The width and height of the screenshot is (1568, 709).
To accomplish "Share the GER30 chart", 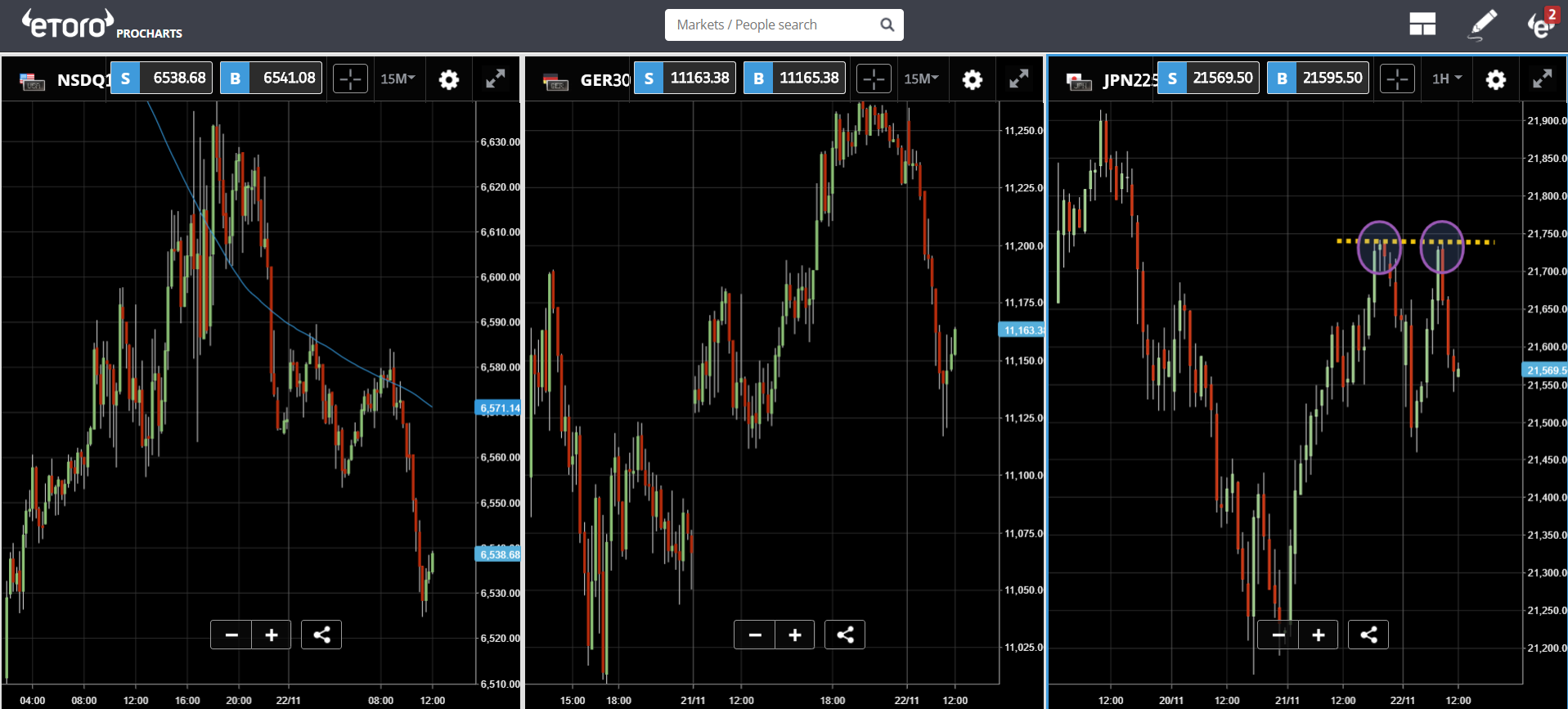I will coord(845,635).
